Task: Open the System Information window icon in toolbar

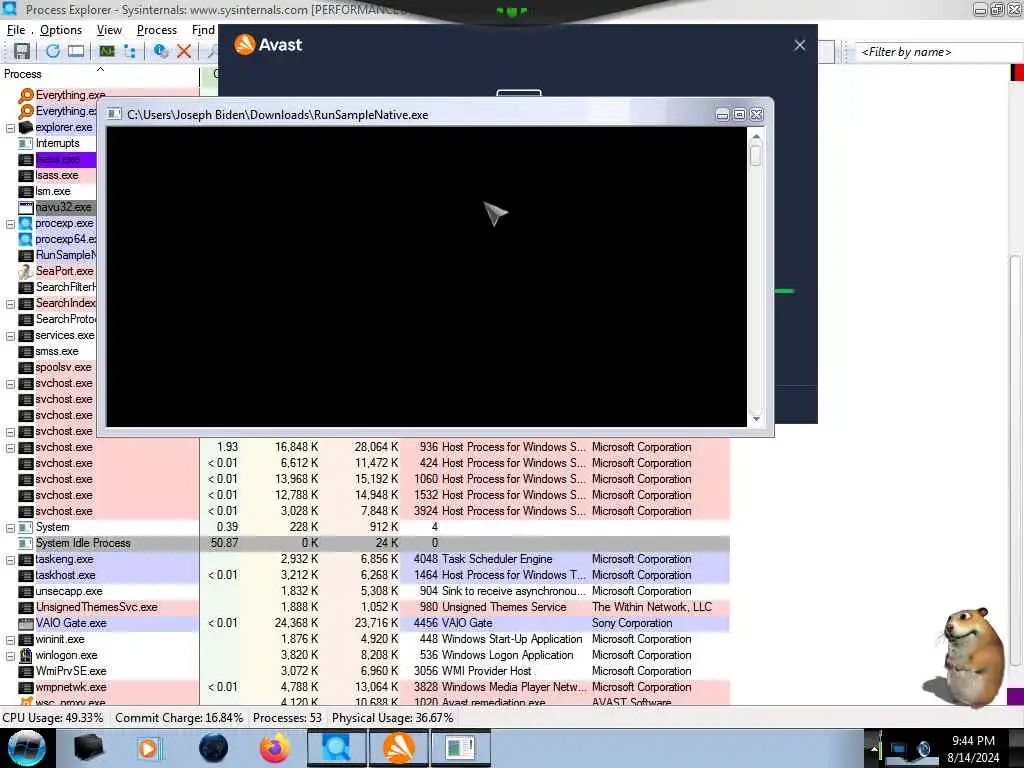Action: click(x=76, y=51)
